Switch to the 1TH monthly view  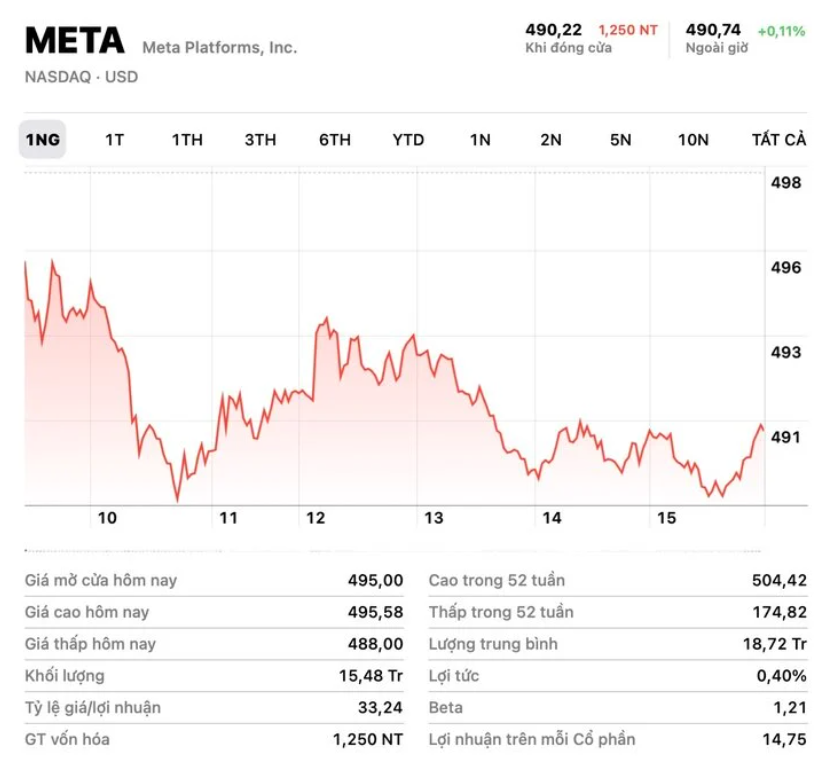pos(186,140)
